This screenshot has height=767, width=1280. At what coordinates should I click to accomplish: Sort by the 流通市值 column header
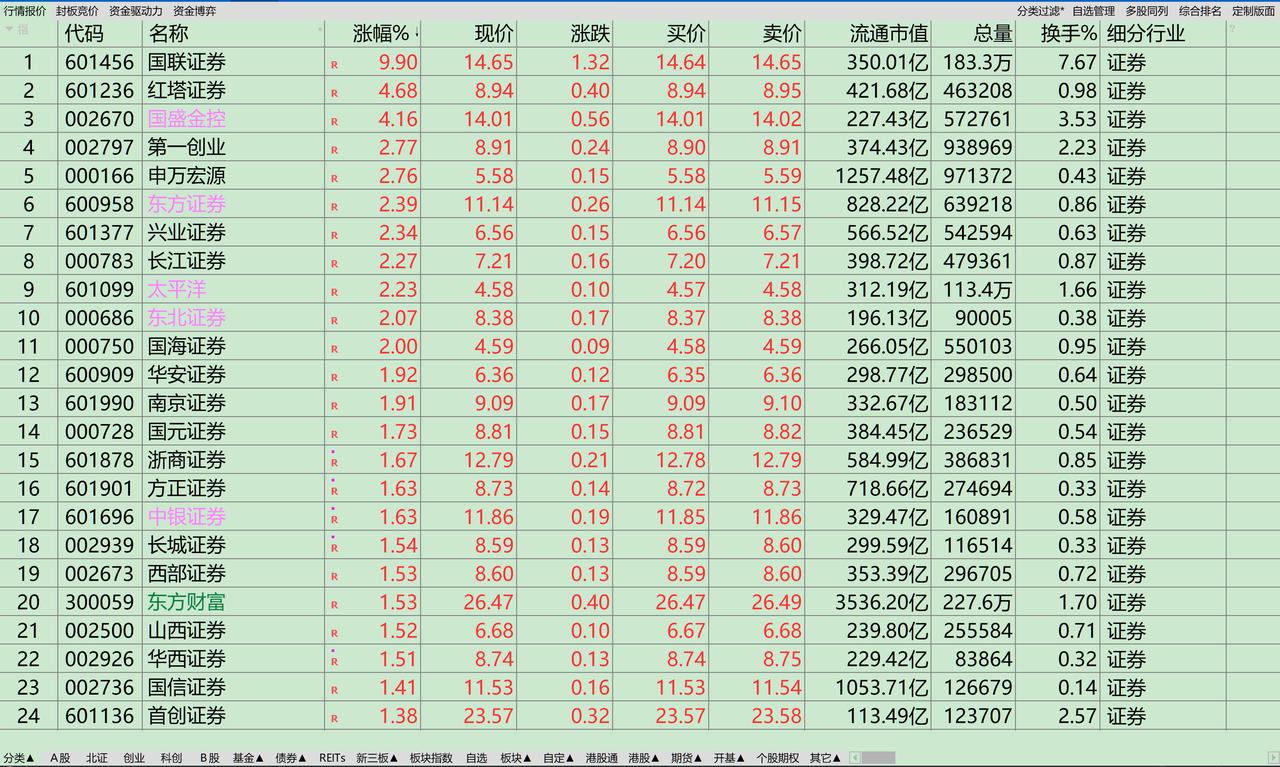(889, 33)
